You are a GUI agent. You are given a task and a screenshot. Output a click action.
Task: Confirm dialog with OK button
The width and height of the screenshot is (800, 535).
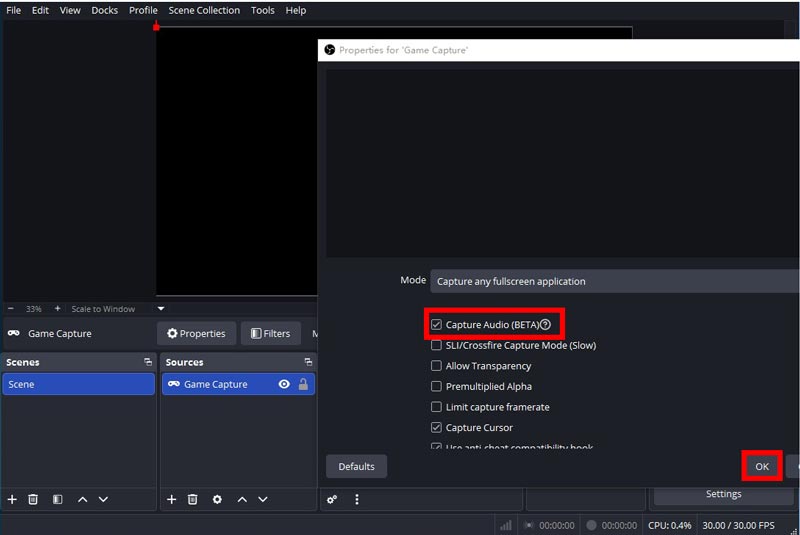click(762, 466)
